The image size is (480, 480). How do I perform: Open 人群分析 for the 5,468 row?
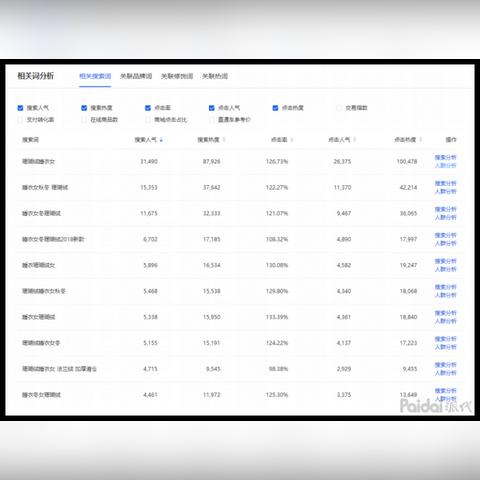tap(445, 295)
